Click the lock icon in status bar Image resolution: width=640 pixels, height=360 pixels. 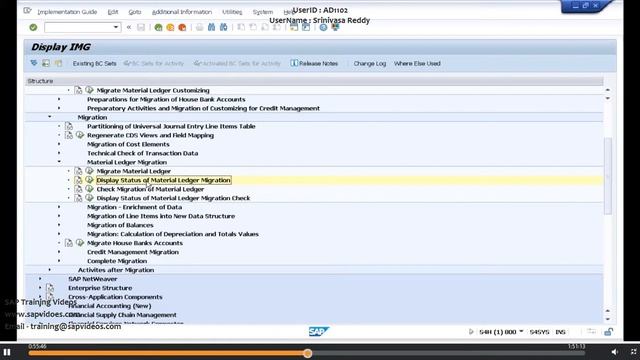coord(608,332)
